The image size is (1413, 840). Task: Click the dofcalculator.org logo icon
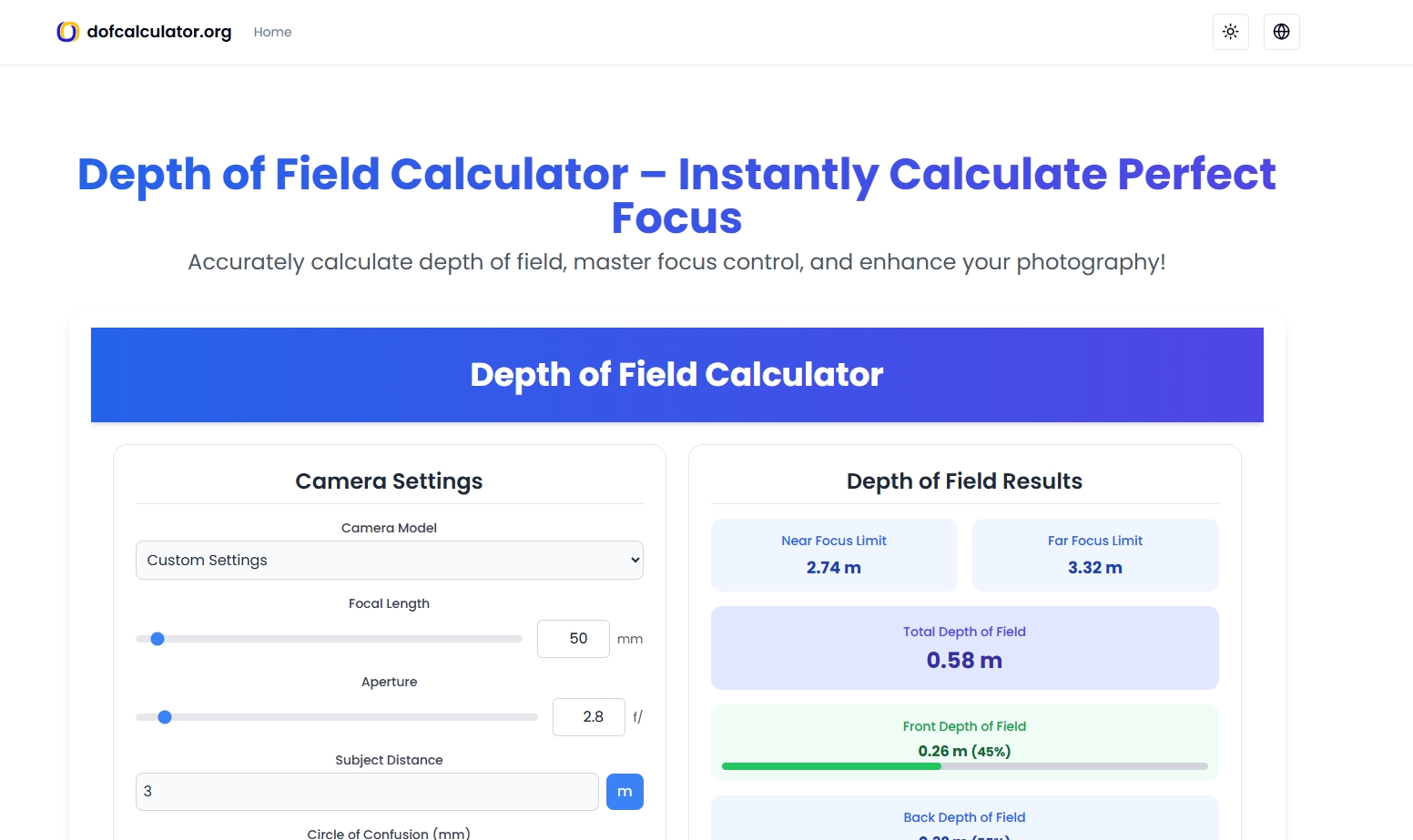point(67,32)
